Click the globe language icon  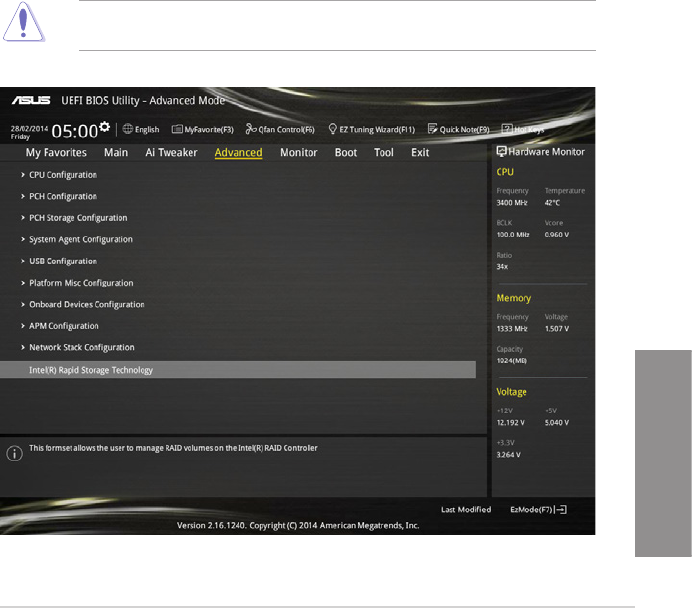128,129
